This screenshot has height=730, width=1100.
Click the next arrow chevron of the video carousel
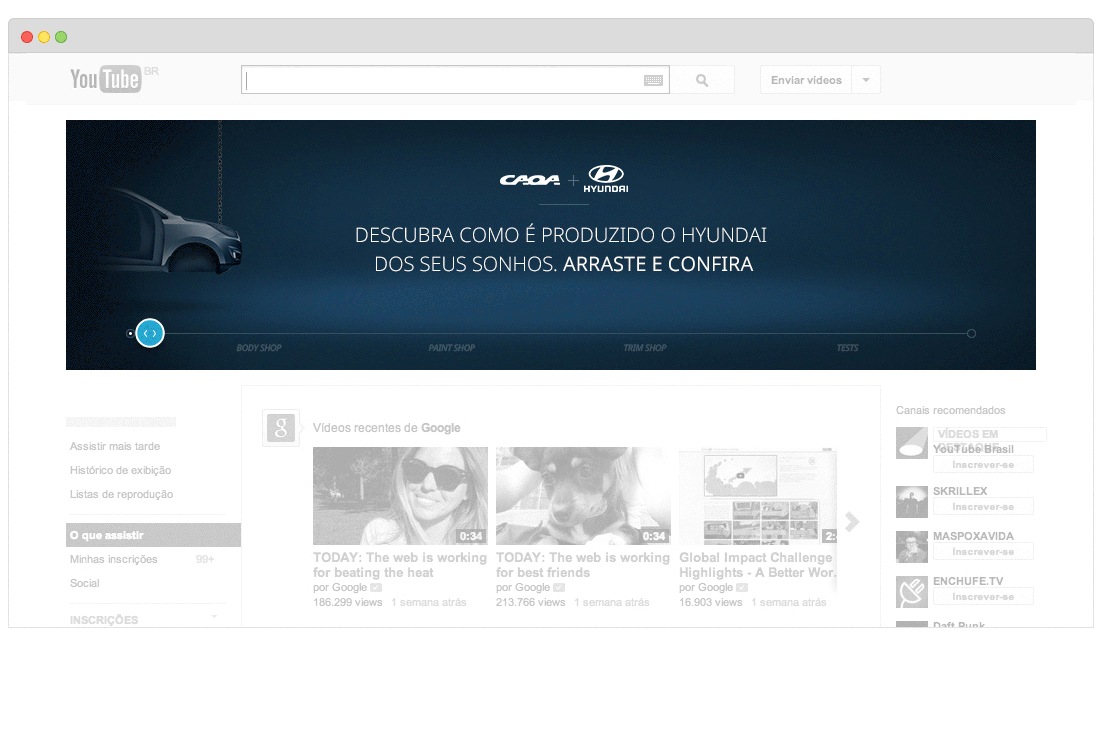pos(852,522)
